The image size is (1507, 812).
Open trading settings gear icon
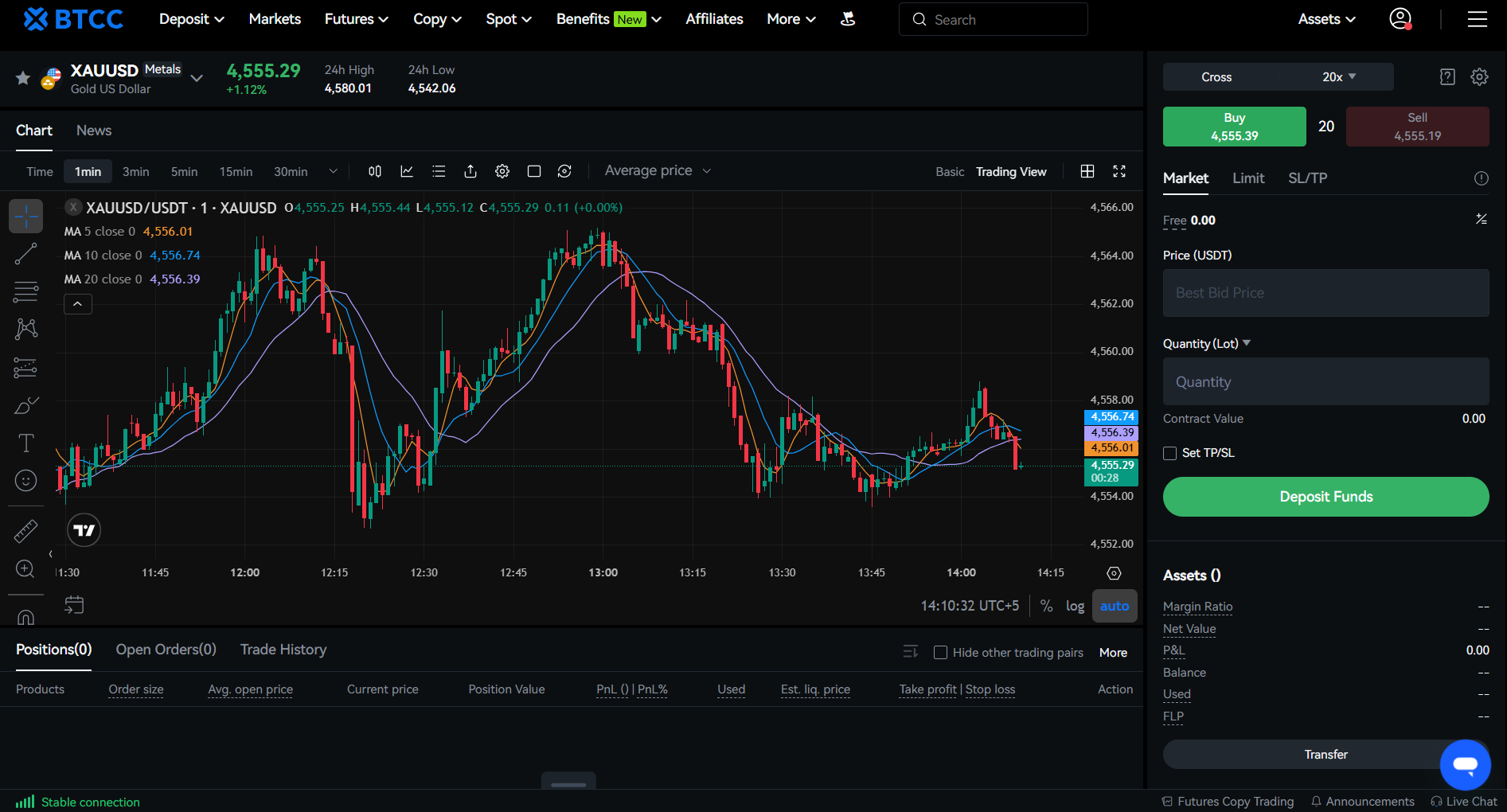1479,76
